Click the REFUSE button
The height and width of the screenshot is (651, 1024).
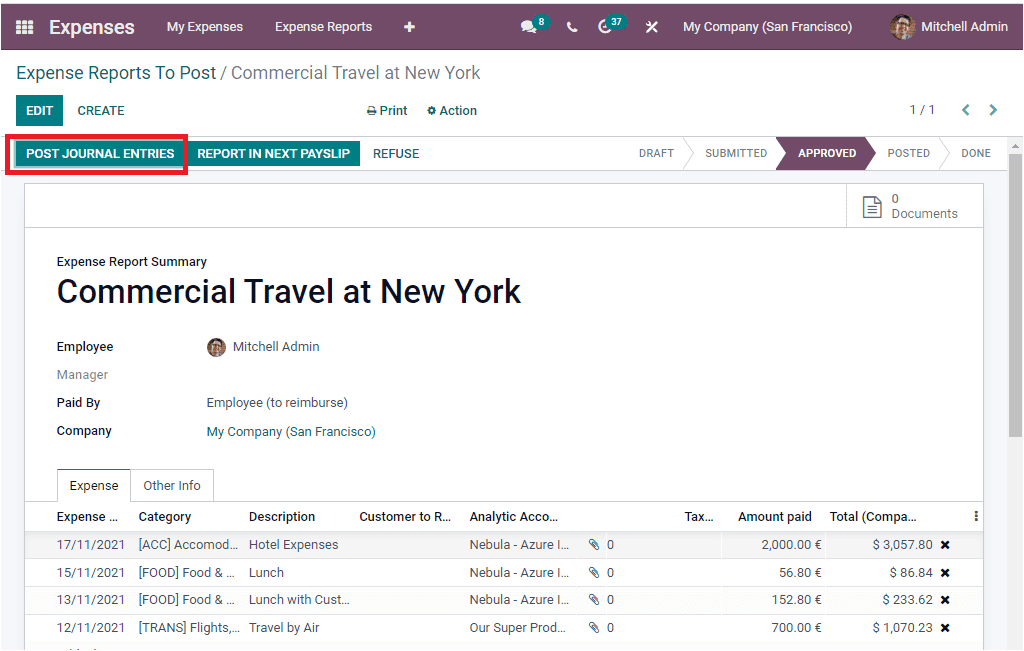[x=395, y=153]
